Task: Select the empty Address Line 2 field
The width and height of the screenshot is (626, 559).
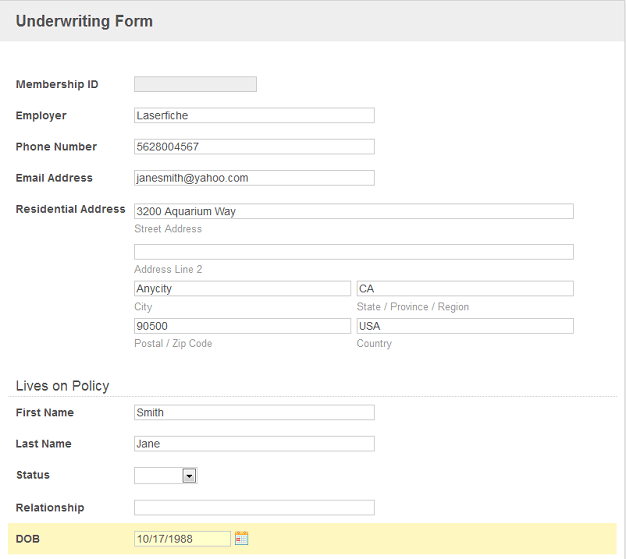Action: (x=353, y=252)
